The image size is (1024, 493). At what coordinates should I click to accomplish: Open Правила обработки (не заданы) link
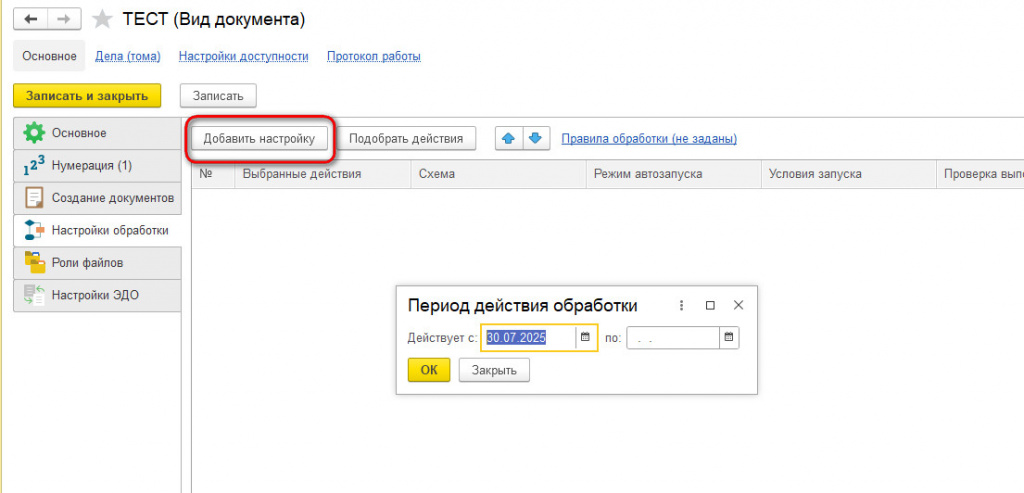click(x=649, y=138)
